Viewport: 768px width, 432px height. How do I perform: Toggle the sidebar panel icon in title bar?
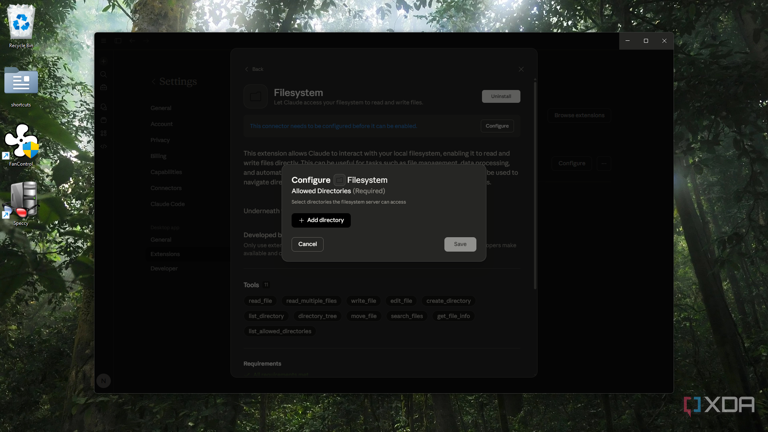118,41
